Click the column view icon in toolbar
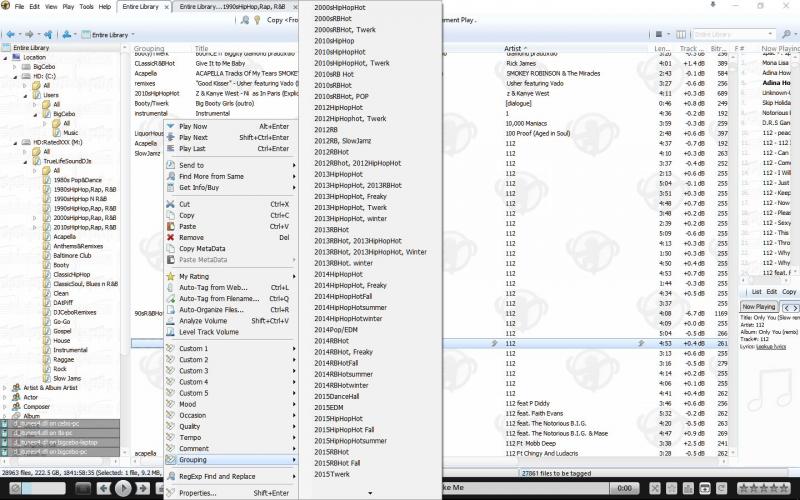Screen dimensions: 800x500 (681, 34)
